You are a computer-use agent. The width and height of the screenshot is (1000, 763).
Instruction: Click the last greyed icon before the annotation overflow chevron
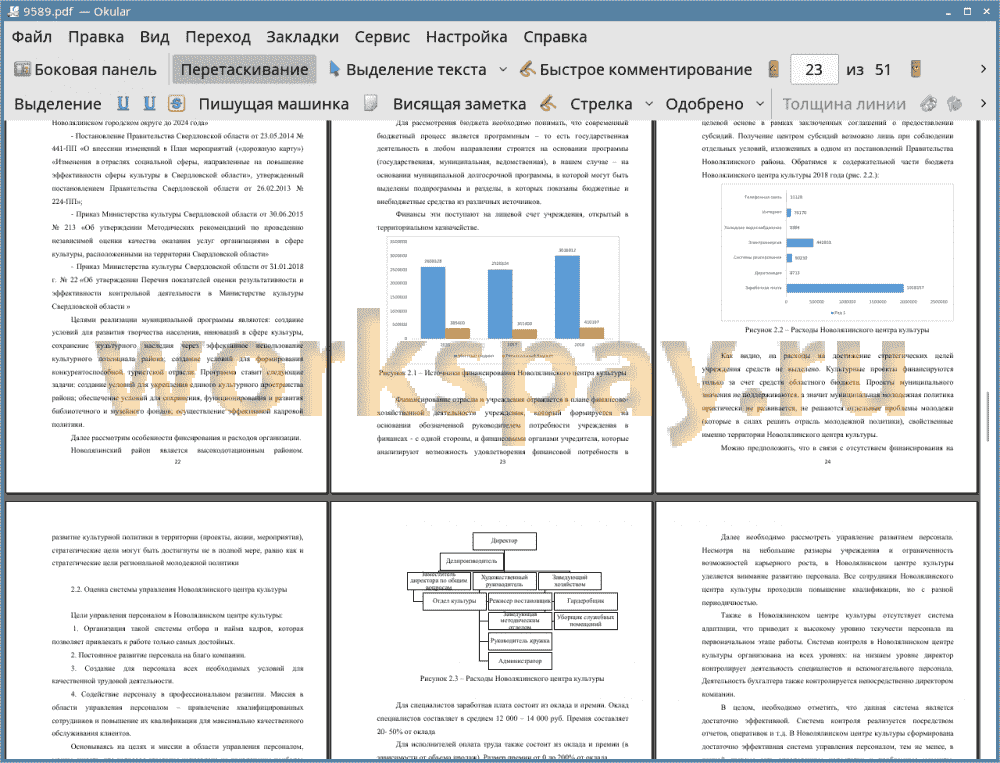pos(954,103)
